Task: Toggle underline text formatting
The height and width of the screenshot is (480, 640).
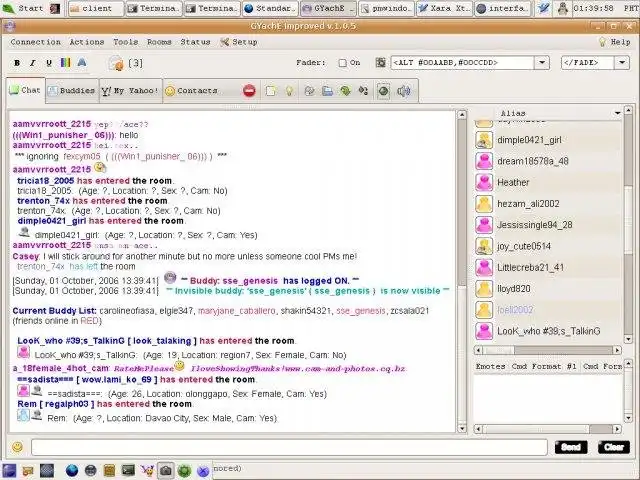Action: (49, 63)
